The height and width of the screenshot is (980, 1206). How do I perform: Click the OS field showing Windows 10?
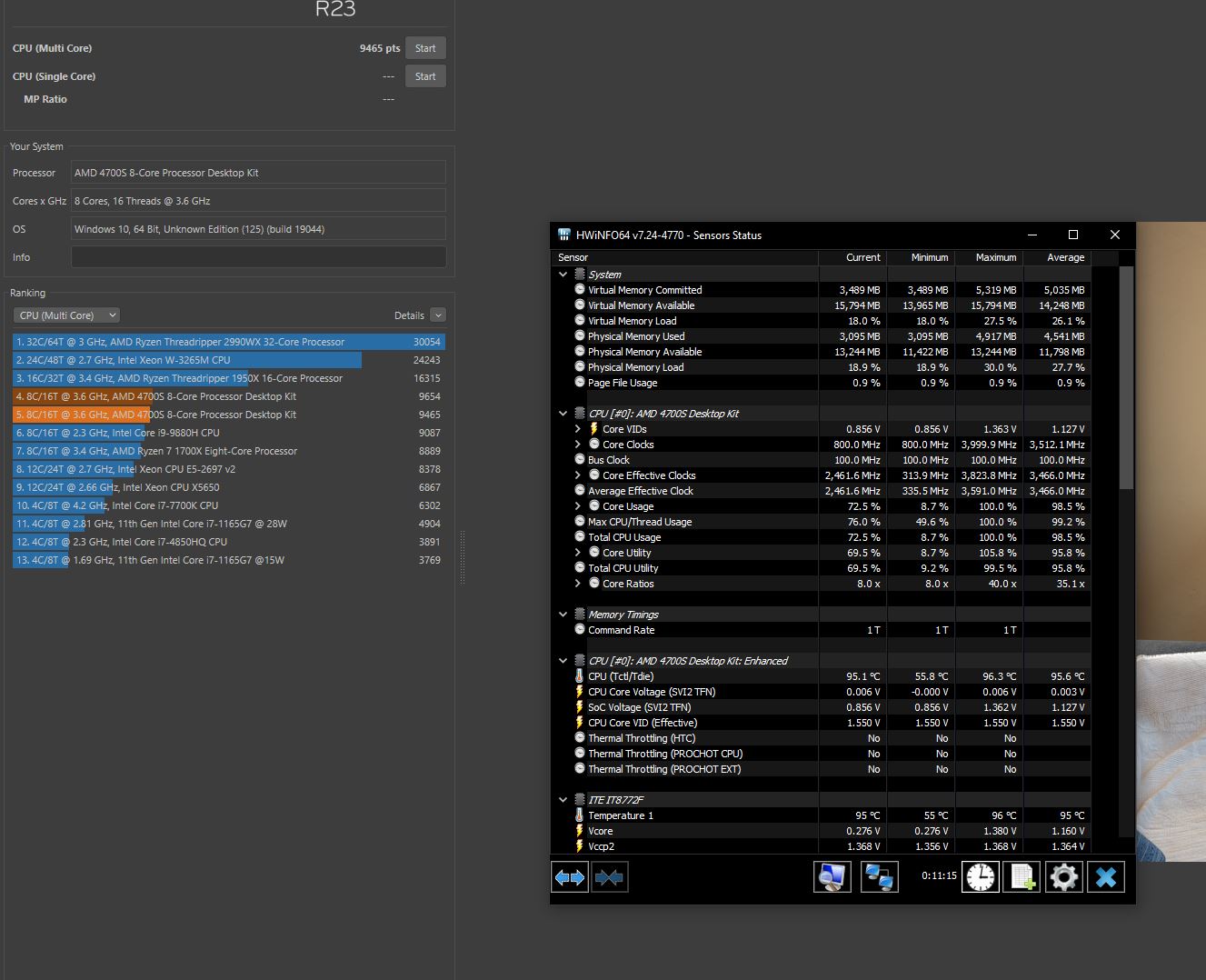(x=258, y=229)
